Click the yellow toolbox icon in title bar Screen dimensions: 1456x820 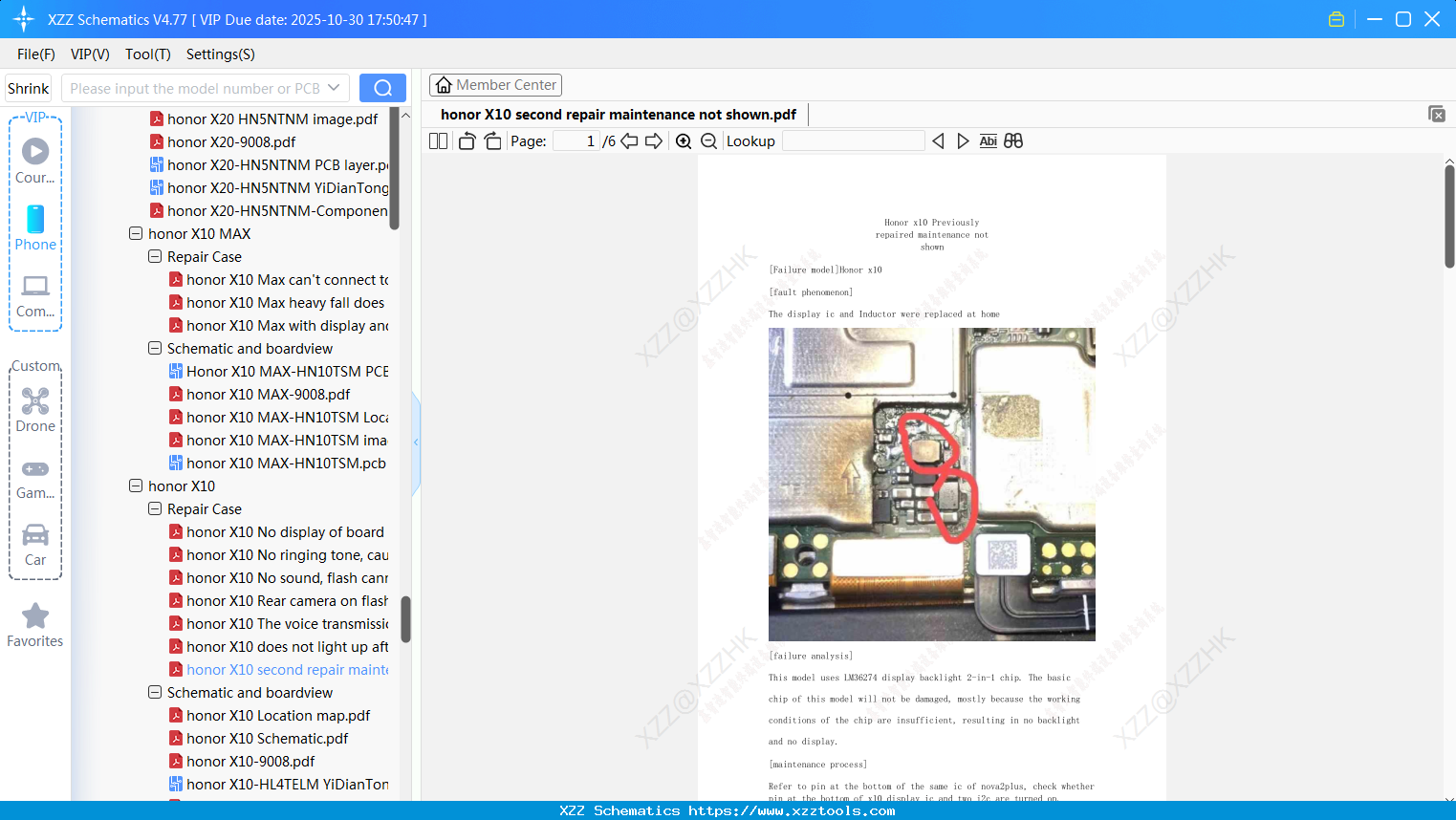coord(1336,19)
